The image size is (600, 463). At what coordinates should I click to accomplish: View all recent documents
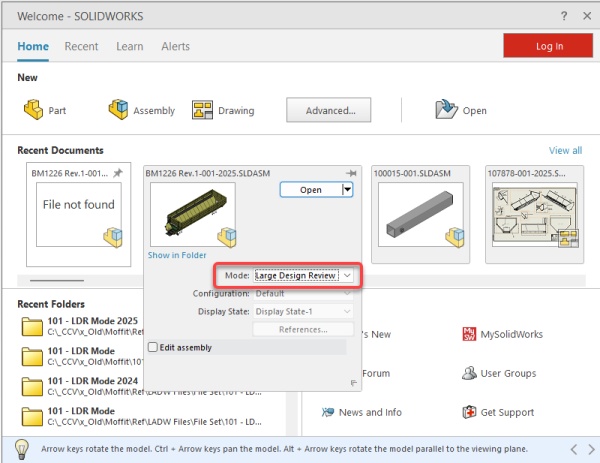565,150
